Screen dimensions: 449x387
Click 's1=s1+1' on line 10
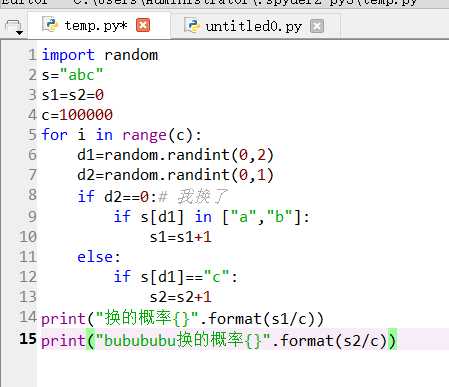click(x=181, y=237)
